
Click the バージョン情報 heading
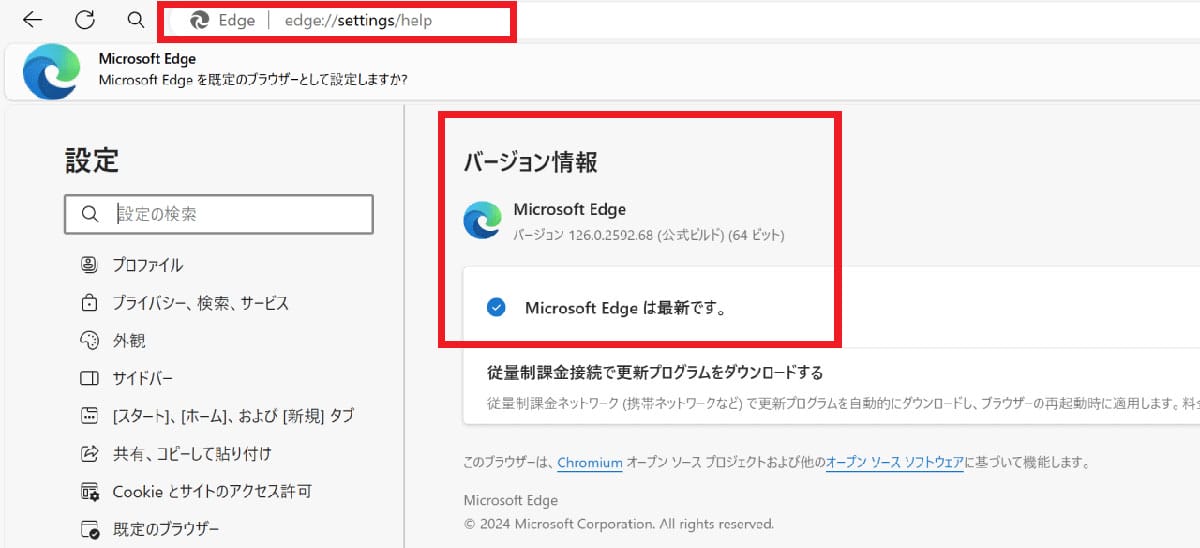point(531,162)
